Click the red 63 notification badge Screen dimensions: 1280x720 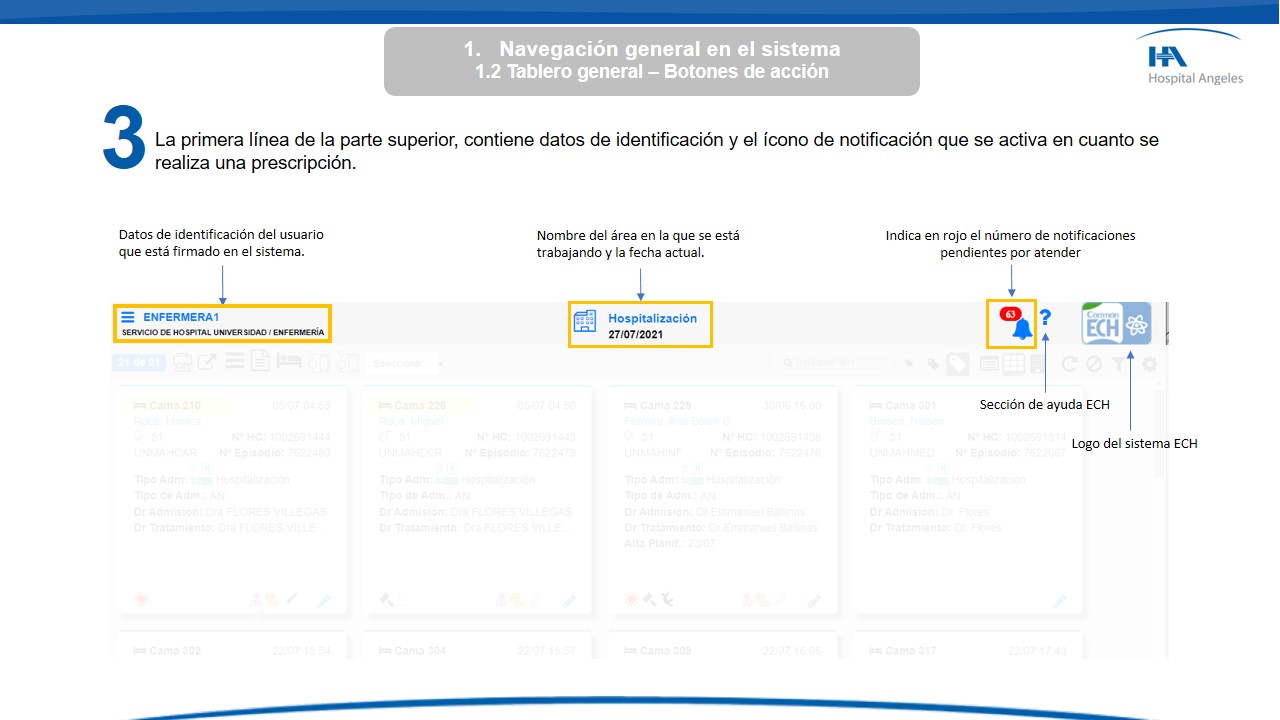pos(1010,314)
